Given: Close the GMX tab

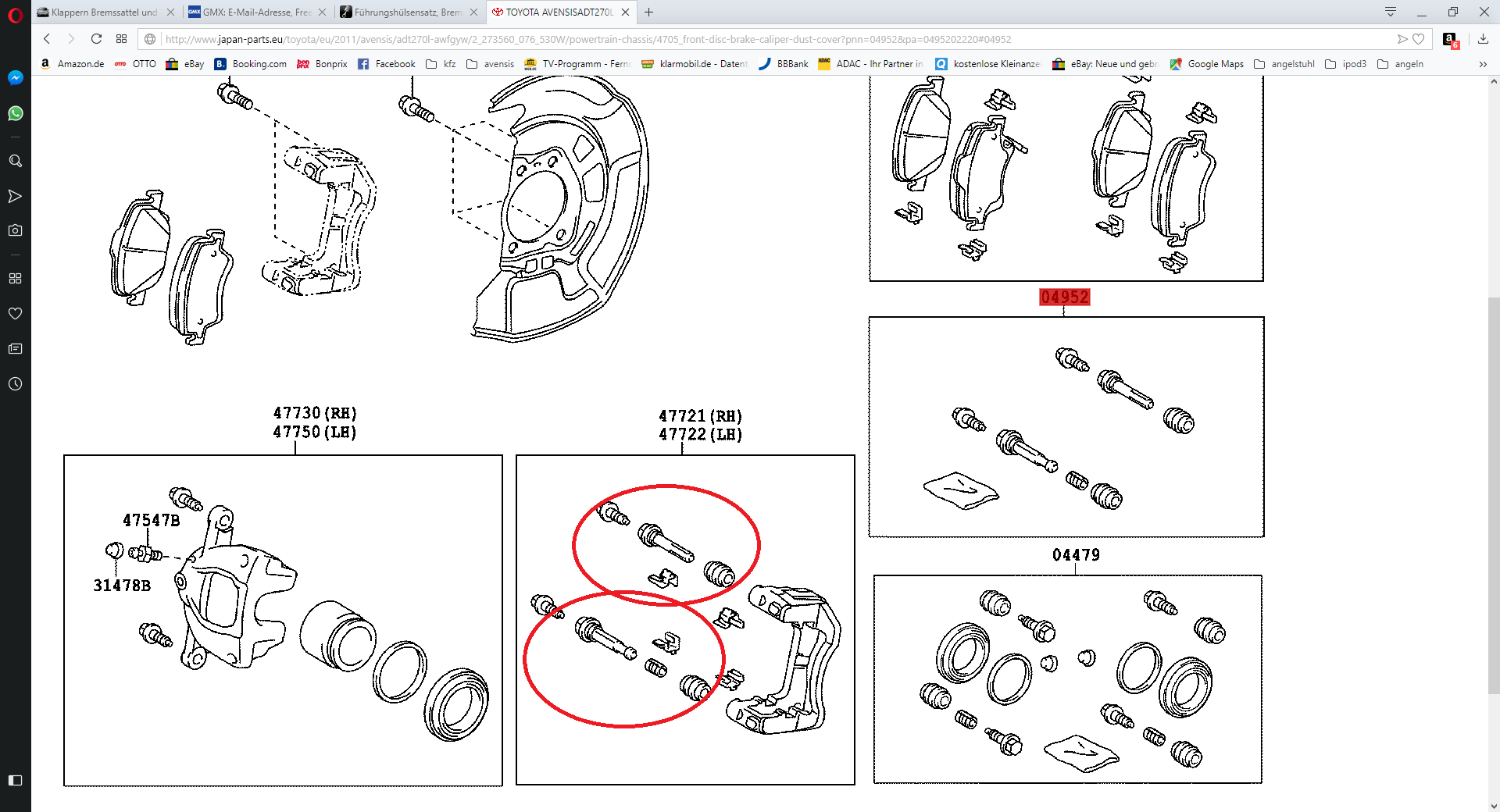Looking at the screenshot, I should 322,12.
